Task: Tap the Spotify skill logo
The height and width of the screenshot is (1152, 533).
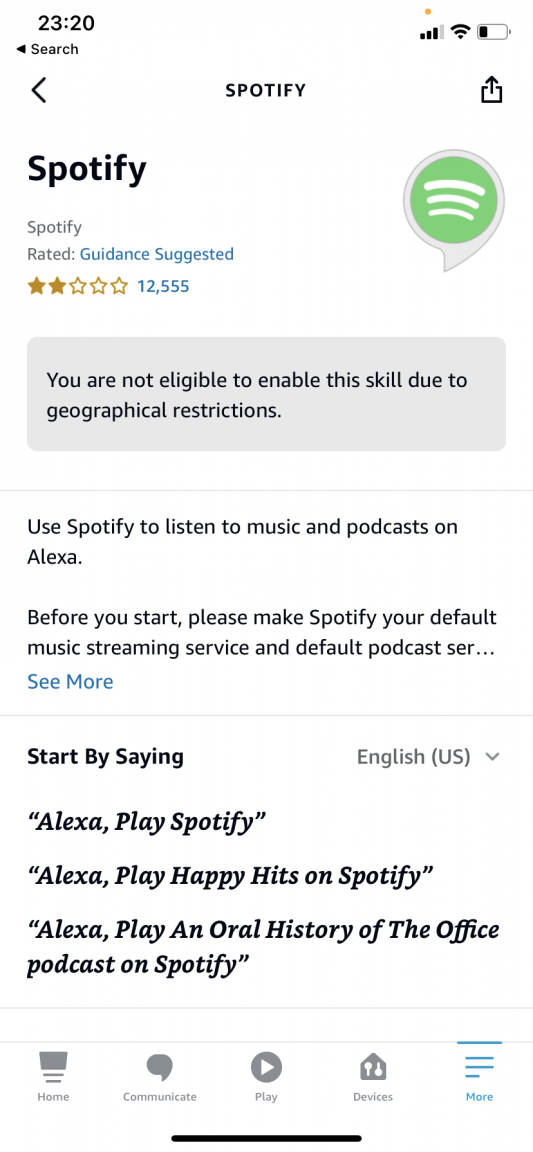Action: click(454, 209)
